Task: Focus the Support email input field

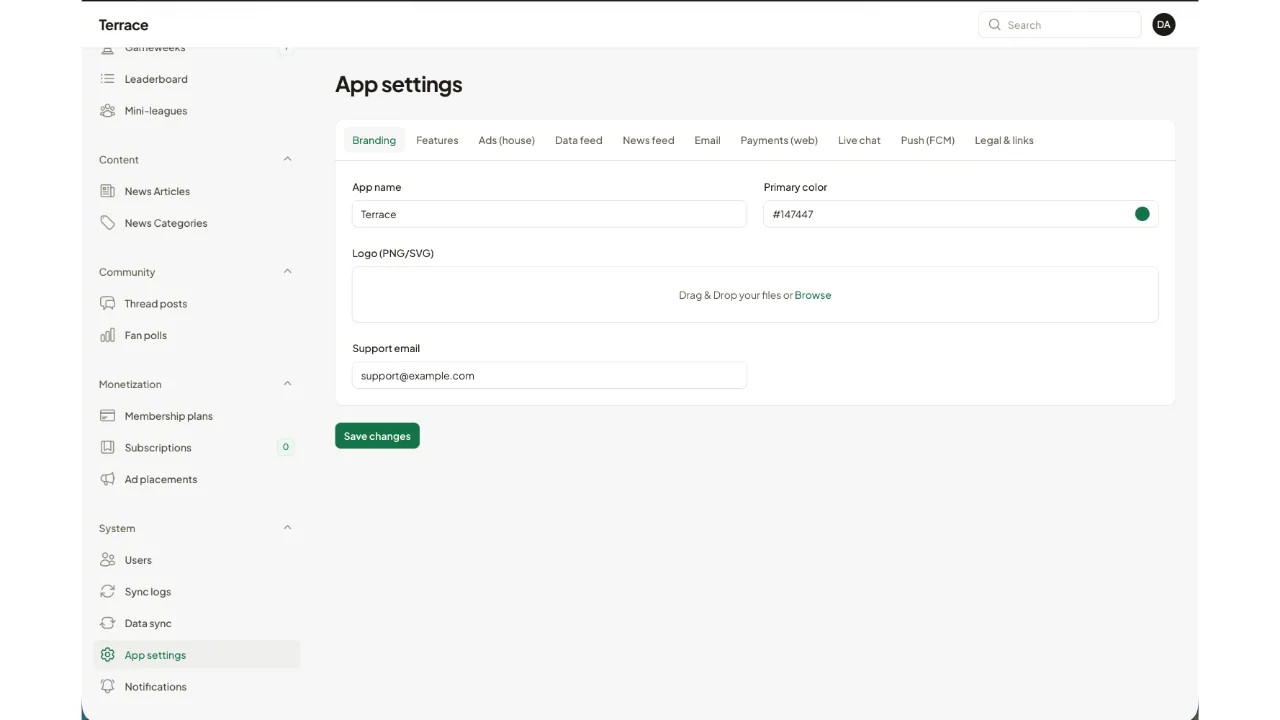Action: click(x=549, y=375)
